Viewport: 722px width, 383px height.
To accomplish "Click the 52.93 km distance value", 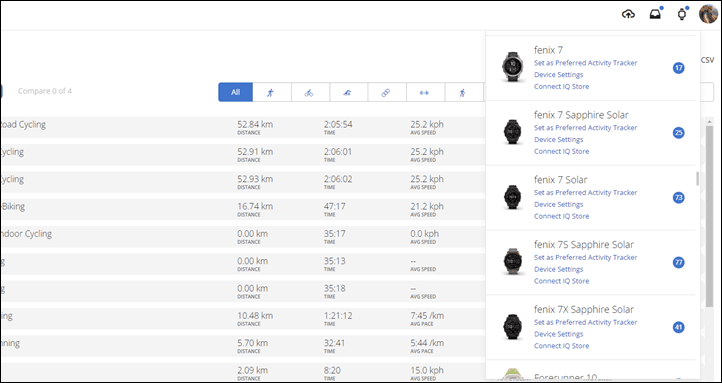I will pos(255,179).
